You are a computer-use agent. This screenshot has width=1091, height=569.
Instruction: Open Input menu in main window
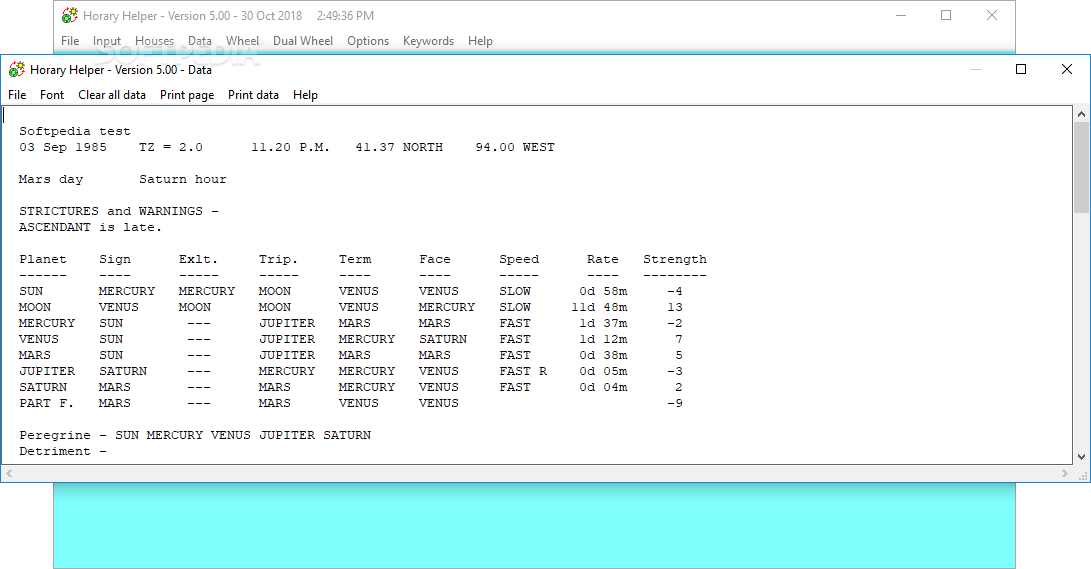click(x=107, y=41)
